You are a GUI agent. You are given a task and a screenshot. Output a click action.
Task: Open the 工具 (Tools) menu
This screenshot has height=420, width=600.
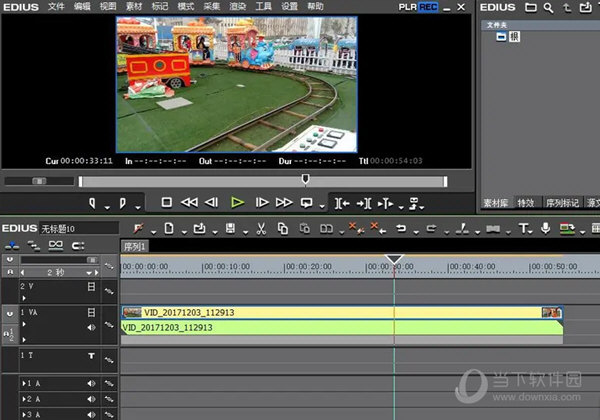263,7
